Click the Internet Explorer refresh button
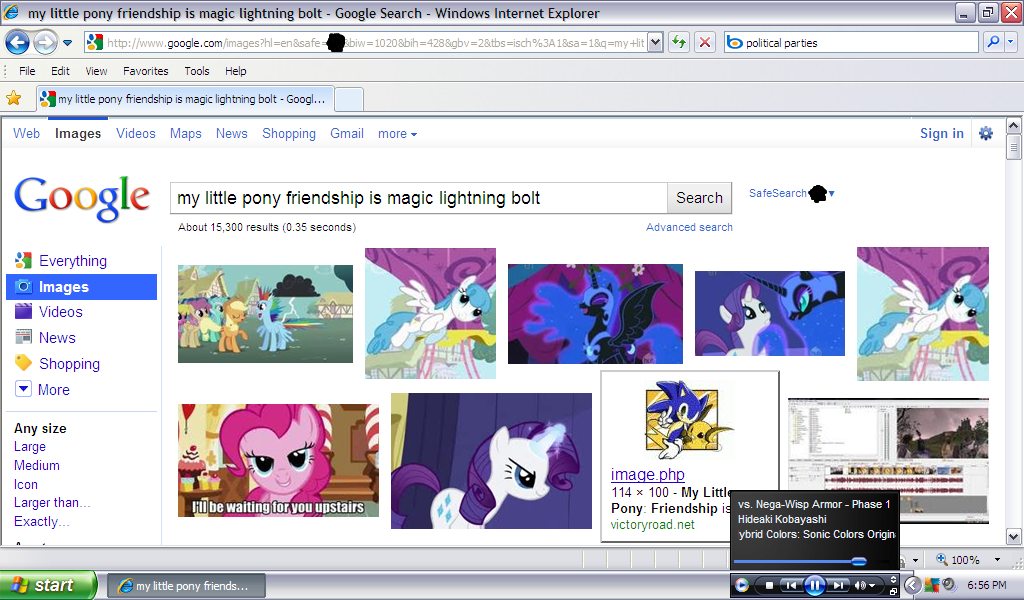This screenshot has width=1024, height=600. coord(679,42)
